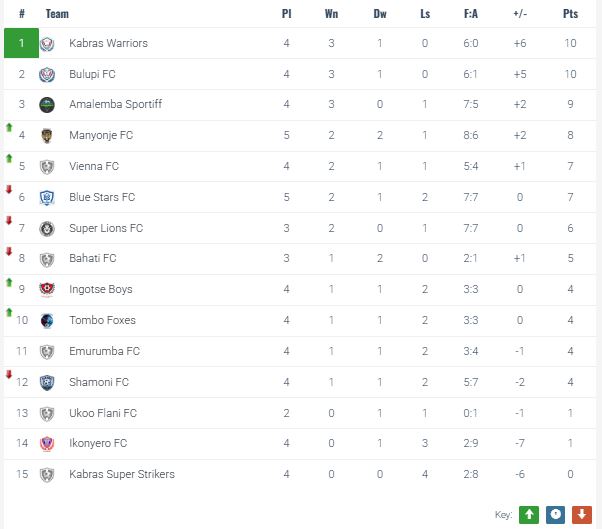Click the Shamoni FC club crest
The width and height of the screenshot is (602, 529).
(x=47, y=382)
